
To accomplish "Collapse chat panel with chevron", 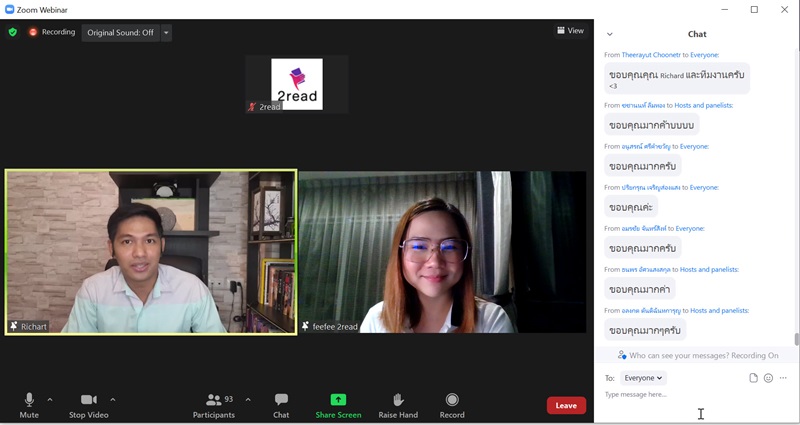I will [x=609, y=34].
